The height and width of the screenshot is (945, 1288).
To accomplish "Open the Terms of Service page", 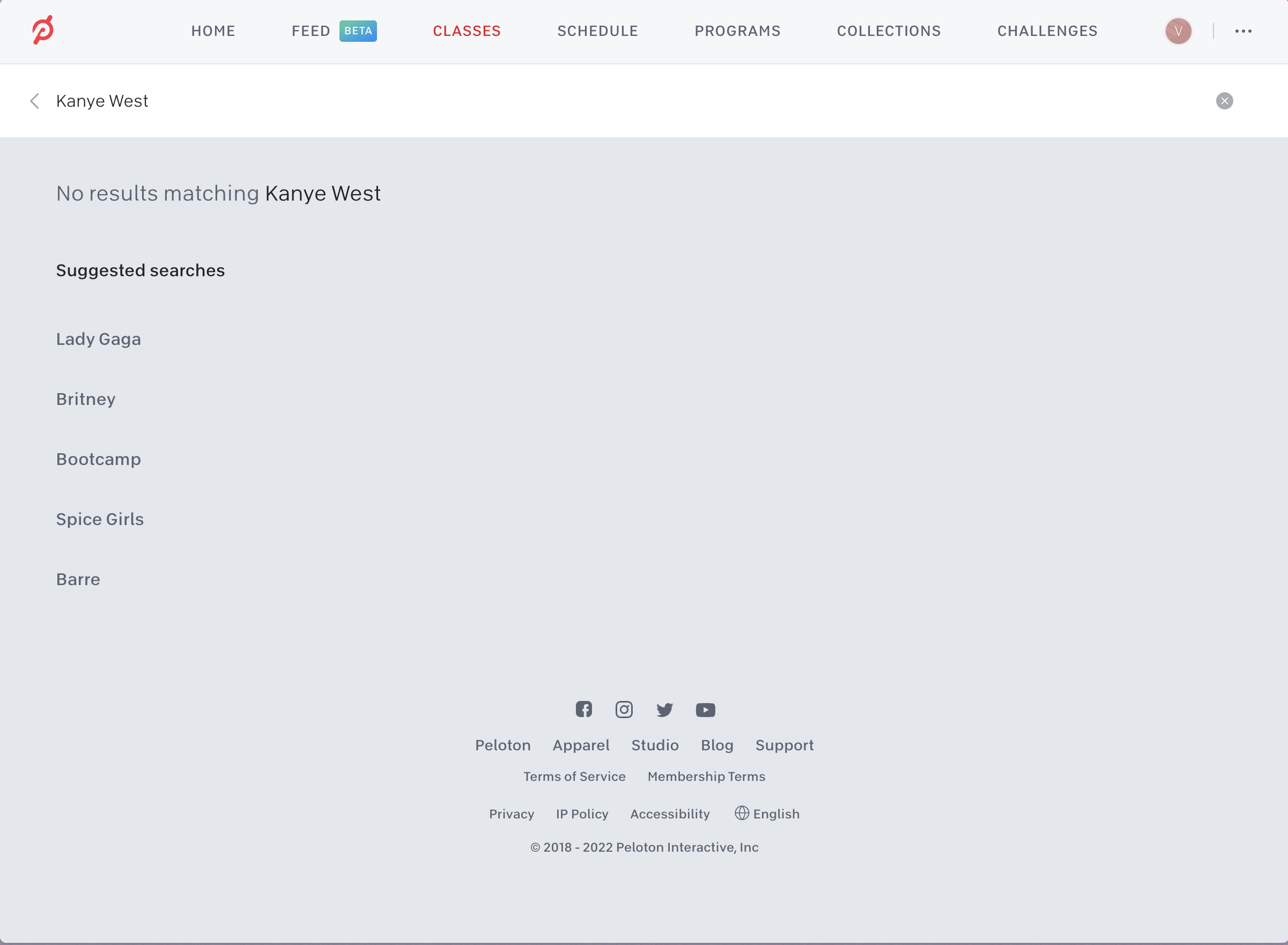I will point(574,776).
